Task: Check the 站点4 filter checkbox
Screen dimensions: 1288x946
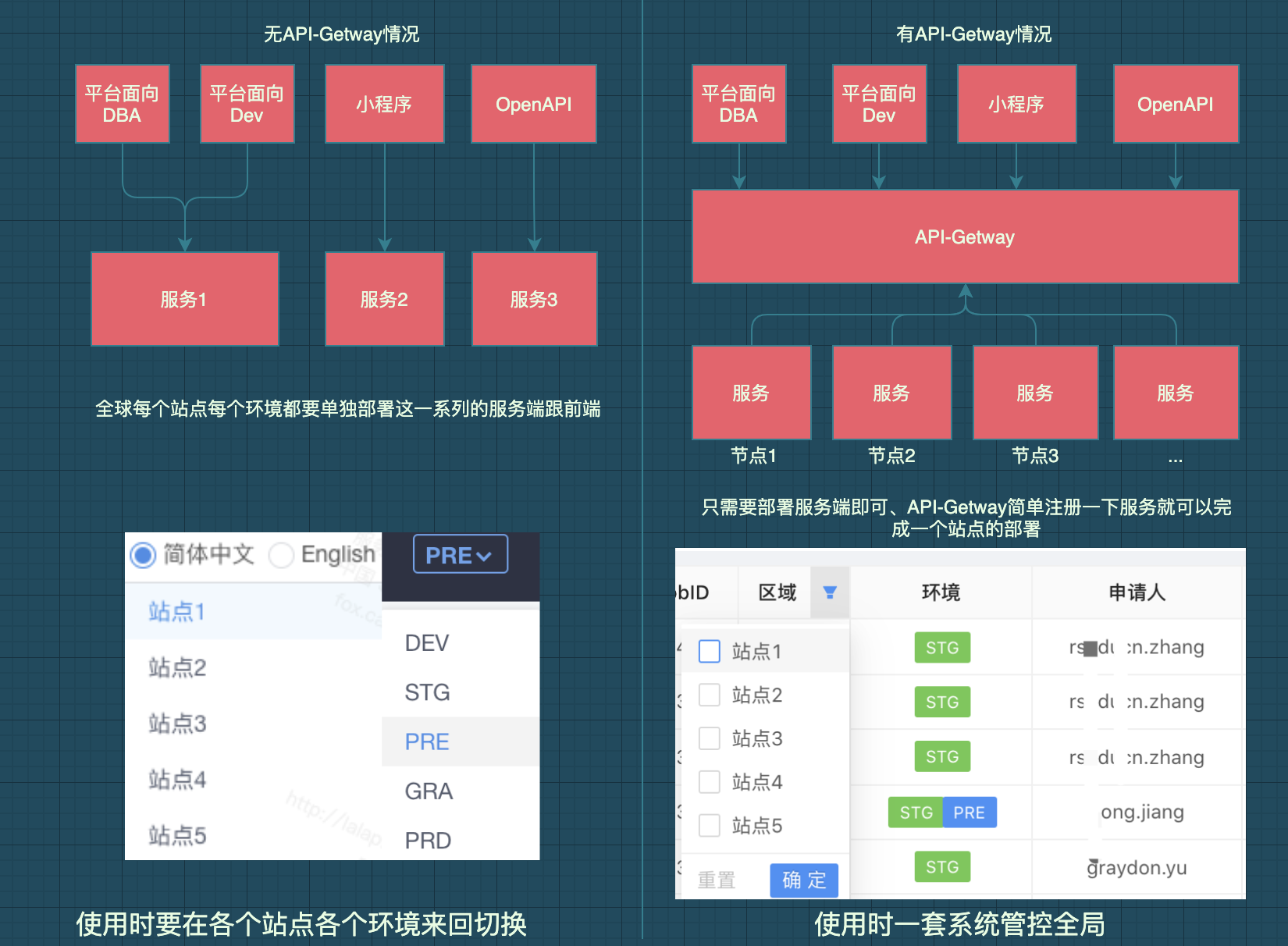Action: (710, 781)
